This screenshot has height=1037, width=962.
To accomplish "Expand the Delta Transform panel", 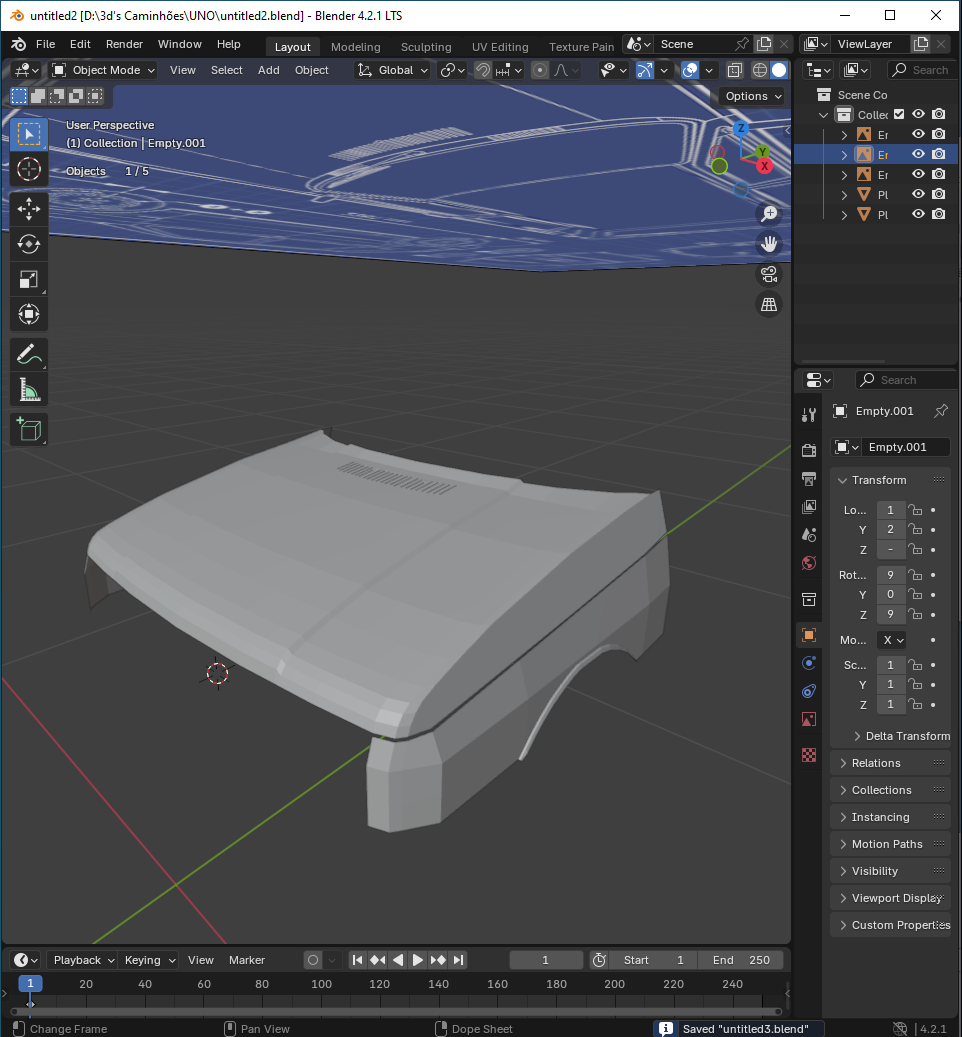I will tap(901, 736).
